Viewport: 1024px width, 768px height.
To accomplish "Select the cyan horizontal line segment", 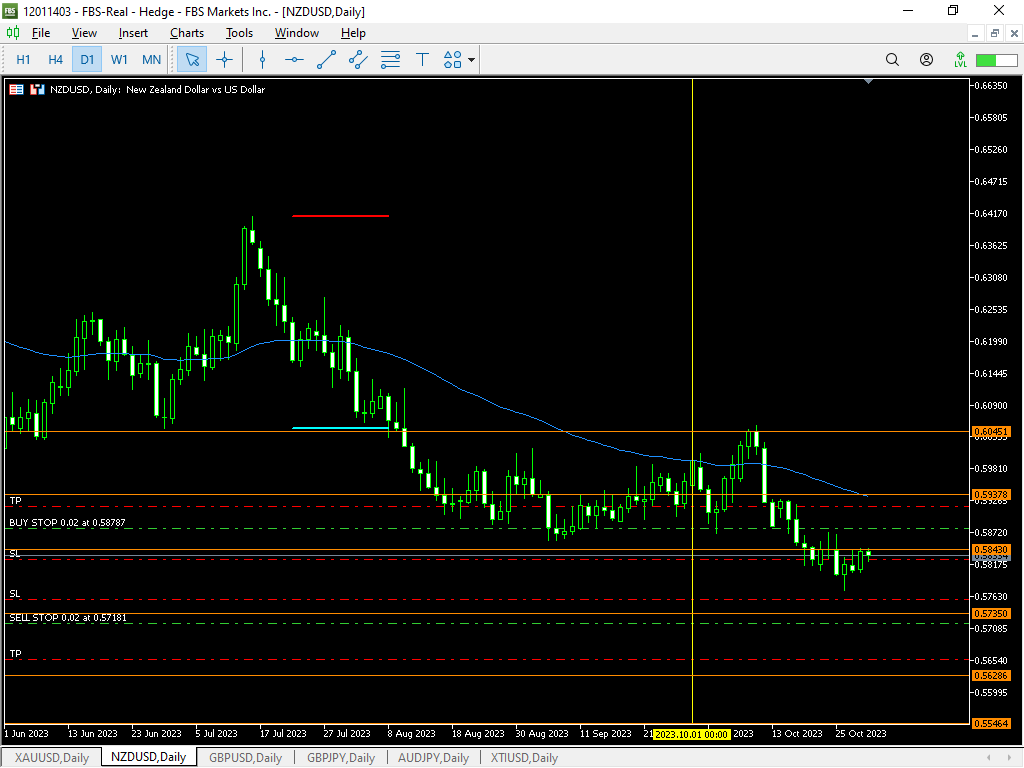I will coord(340,428).
